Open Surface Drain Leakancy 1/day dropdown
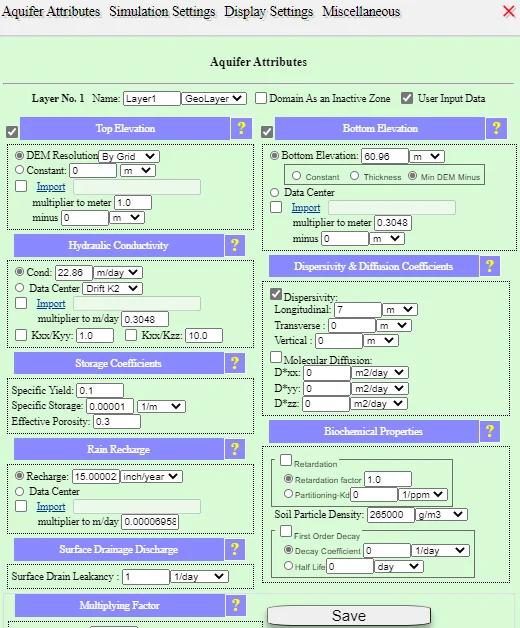 tap(200, 577)
